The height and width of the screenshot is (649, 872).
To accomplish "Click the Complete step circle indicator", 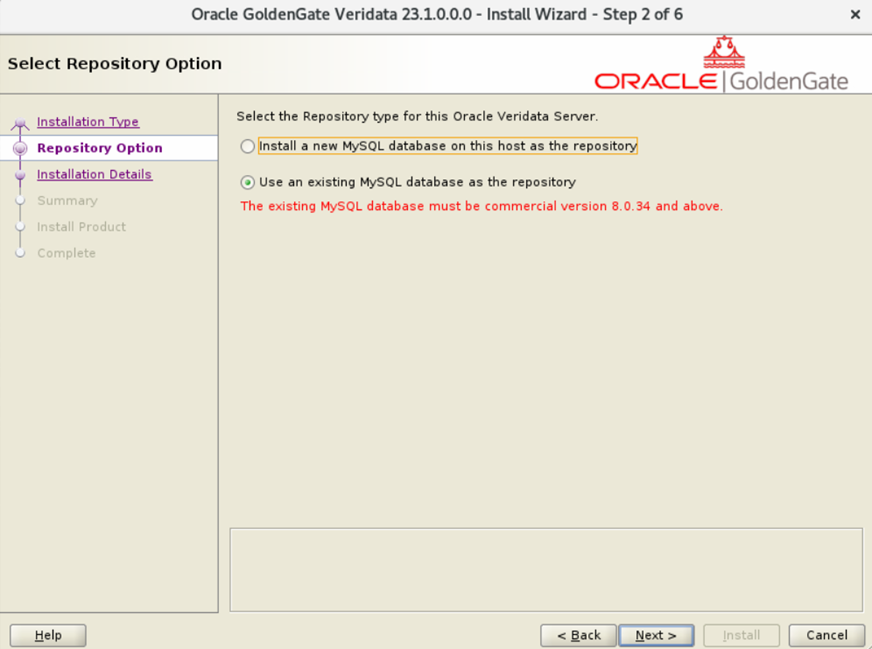I will tap(21, 253).
